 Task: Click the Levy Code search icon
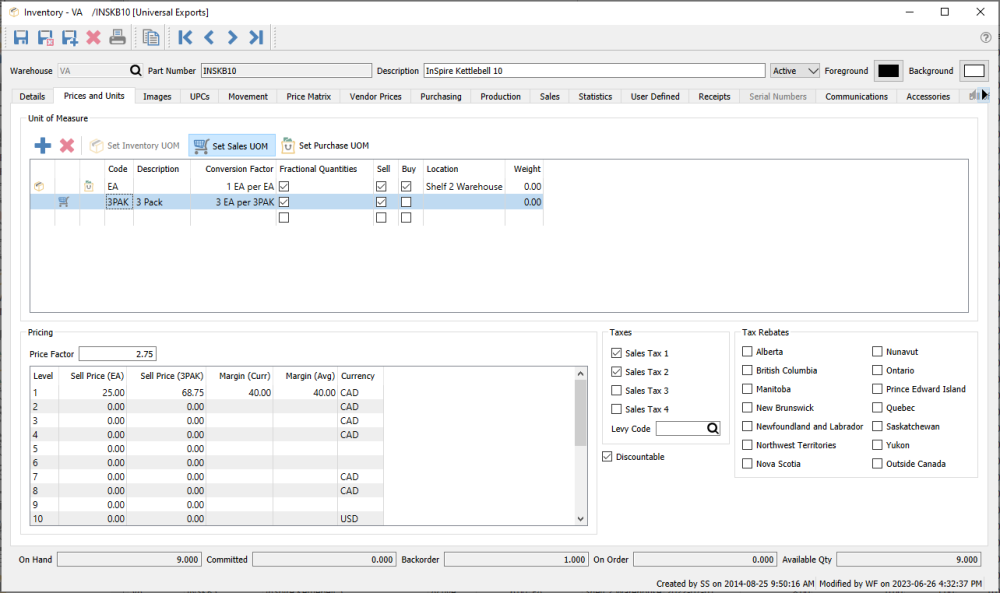coord(712,428)
